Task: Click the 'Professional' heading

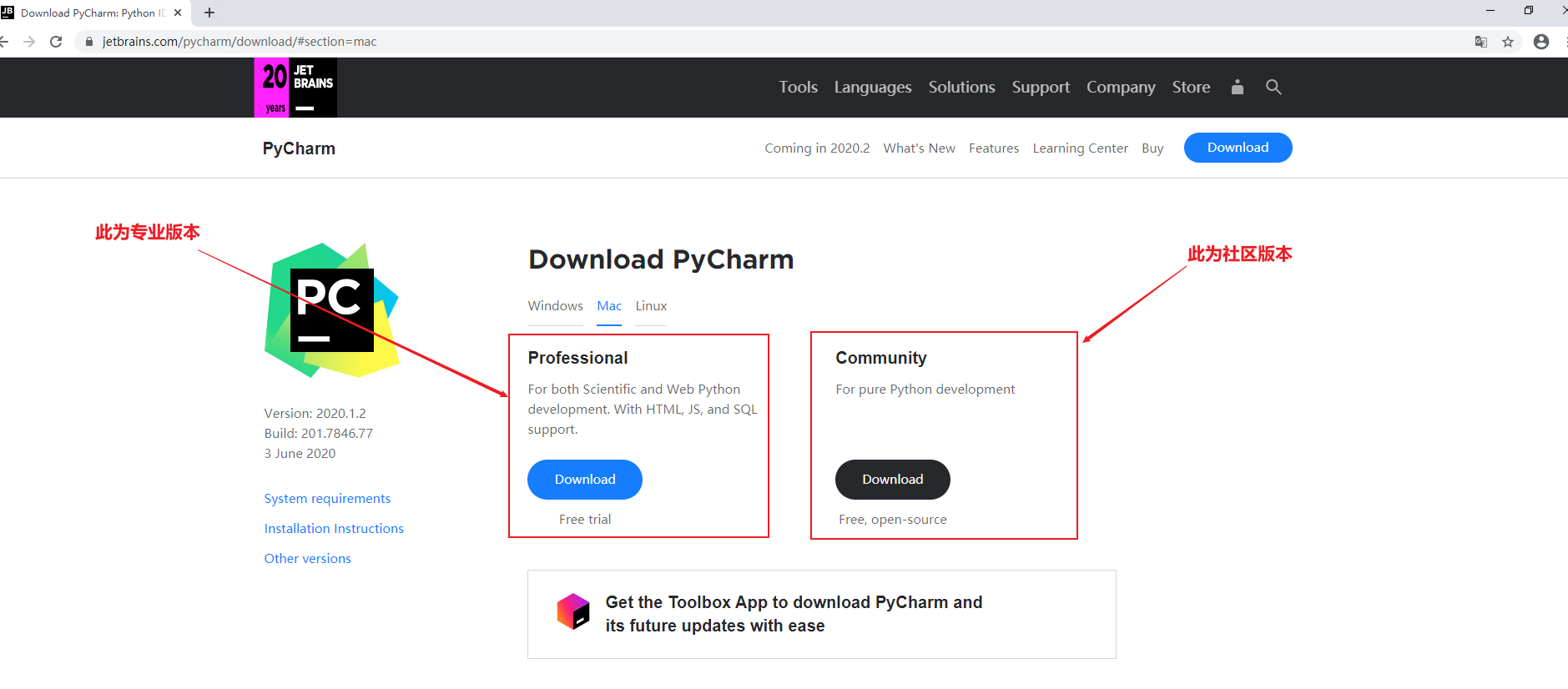Action: coord(577,358)
